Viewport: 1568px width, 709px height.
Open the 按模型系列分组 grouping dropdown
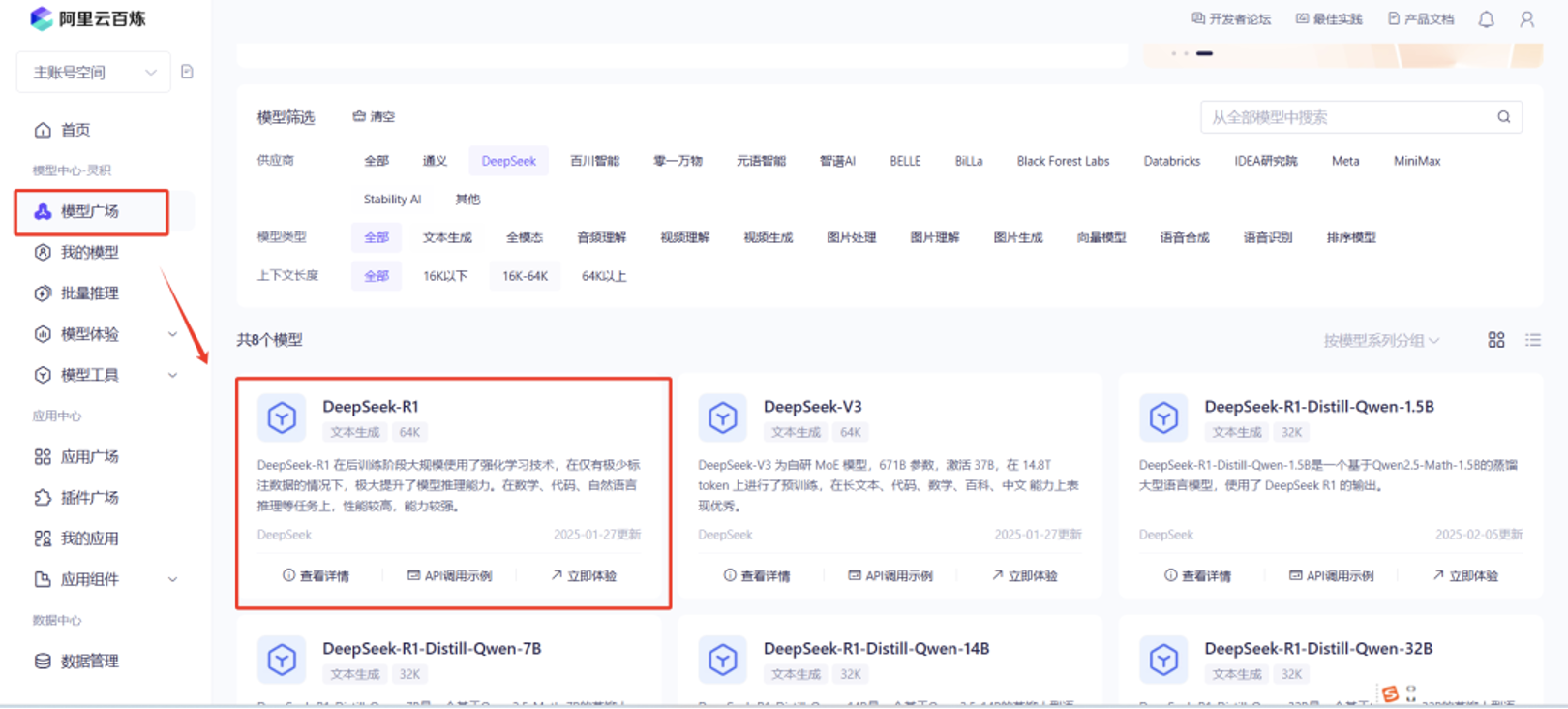tap(1381, 340)
